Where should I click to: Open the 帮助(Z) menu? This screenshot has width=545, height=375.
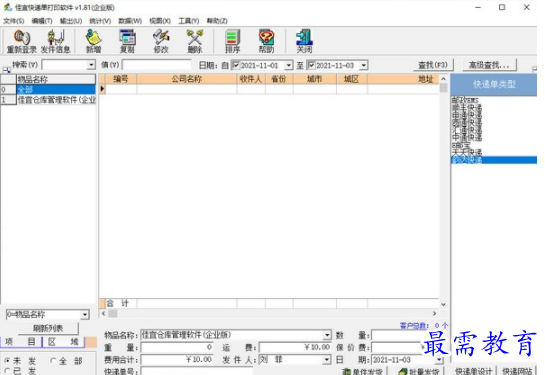pyautogui.click(x=217, y=21)
